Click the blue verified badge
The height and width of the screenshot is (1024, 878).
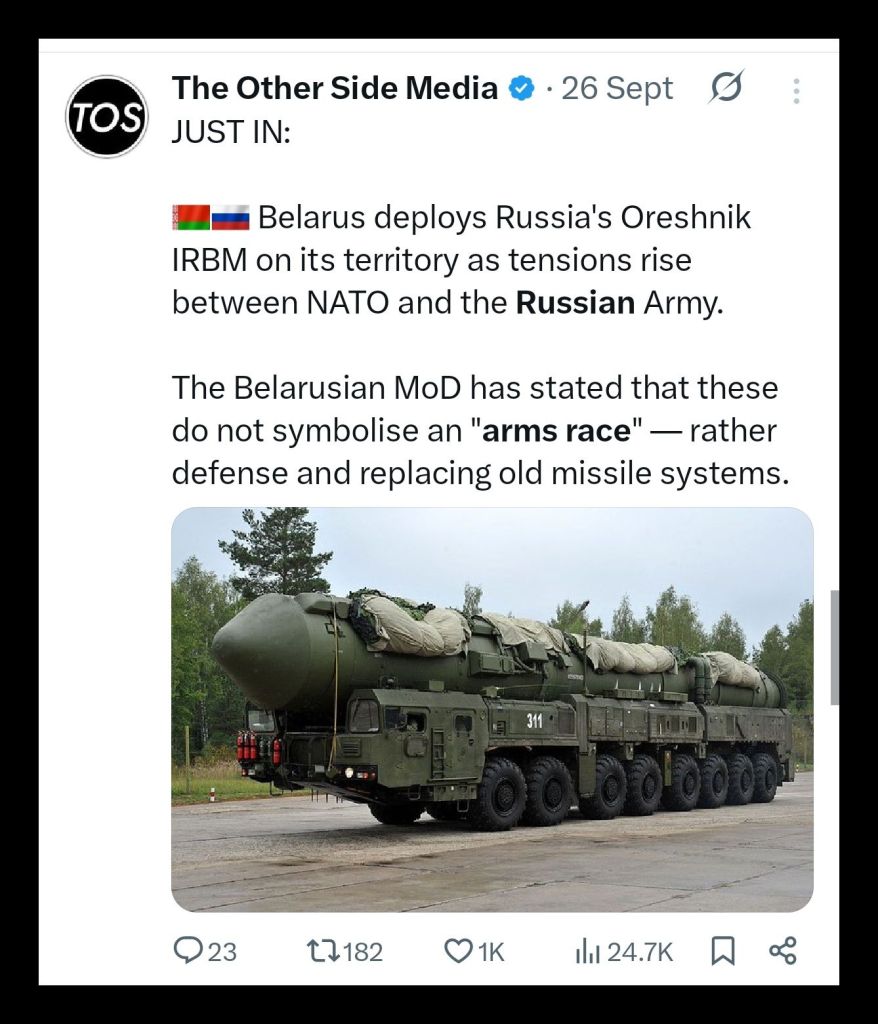coord(522,89)
